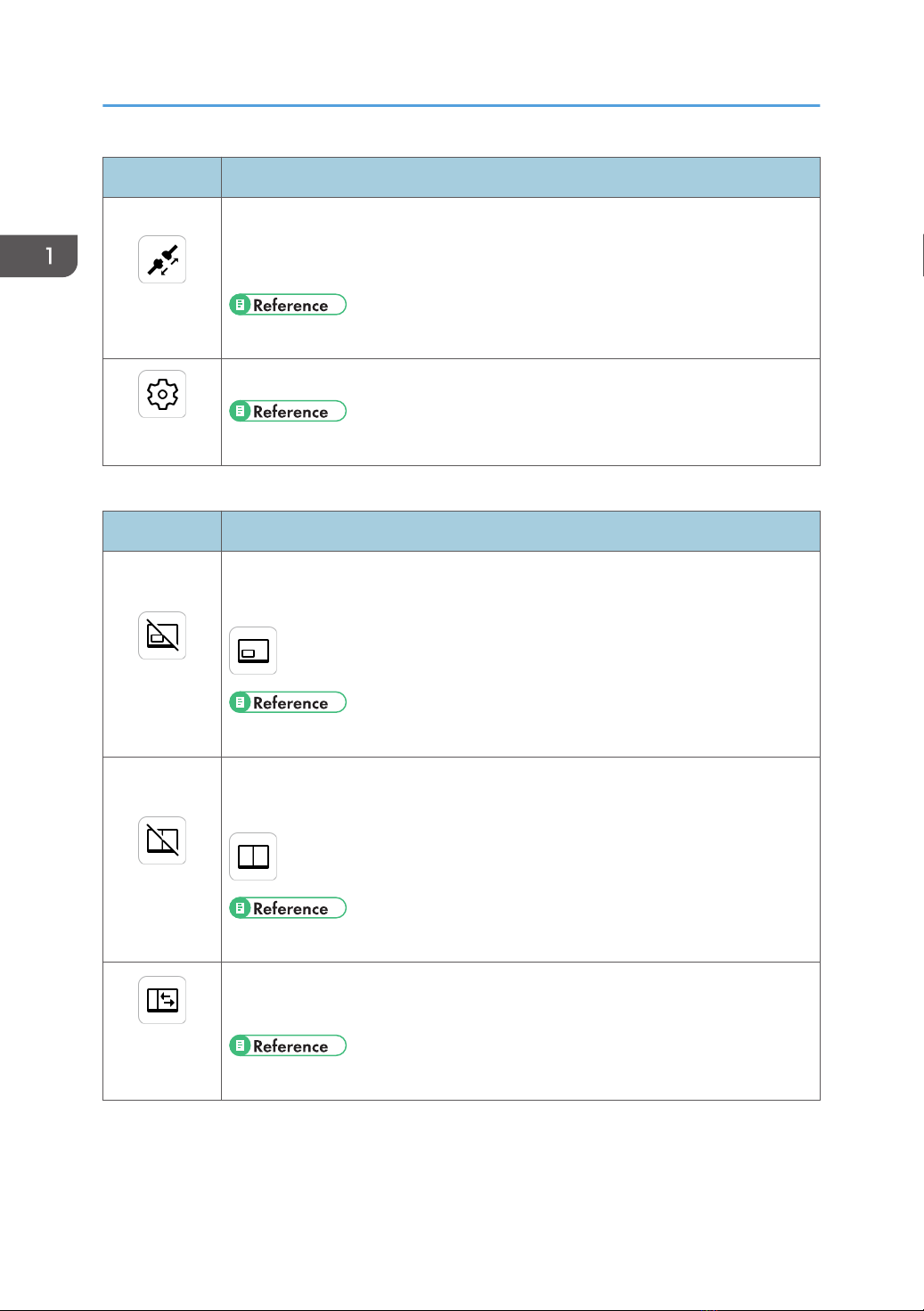This screenshot has width=924, height=1311.
Task: Open the Reference badge in the swap screens row
Action: pos(288,1045)
